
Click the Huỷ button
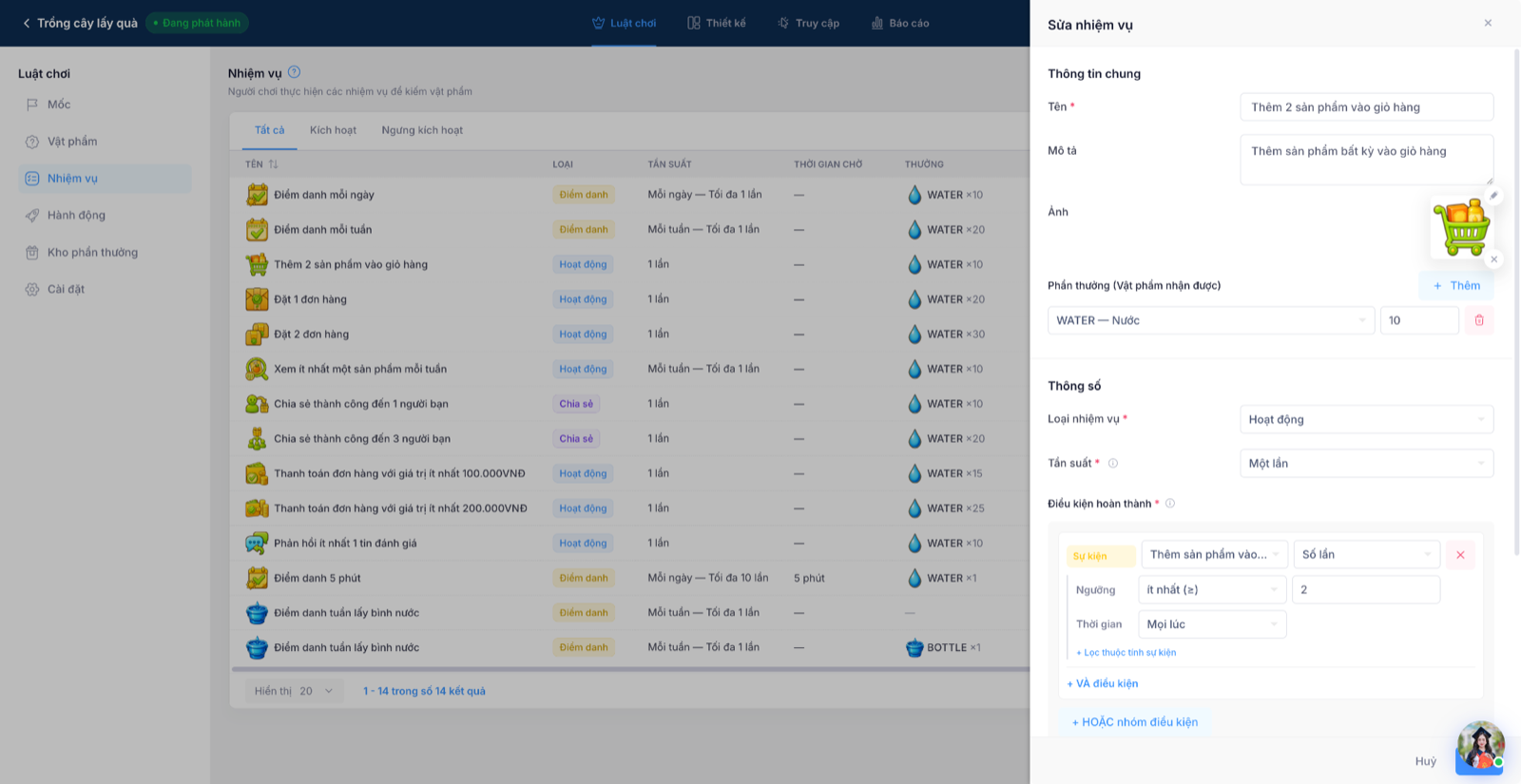click(1425, 761)
